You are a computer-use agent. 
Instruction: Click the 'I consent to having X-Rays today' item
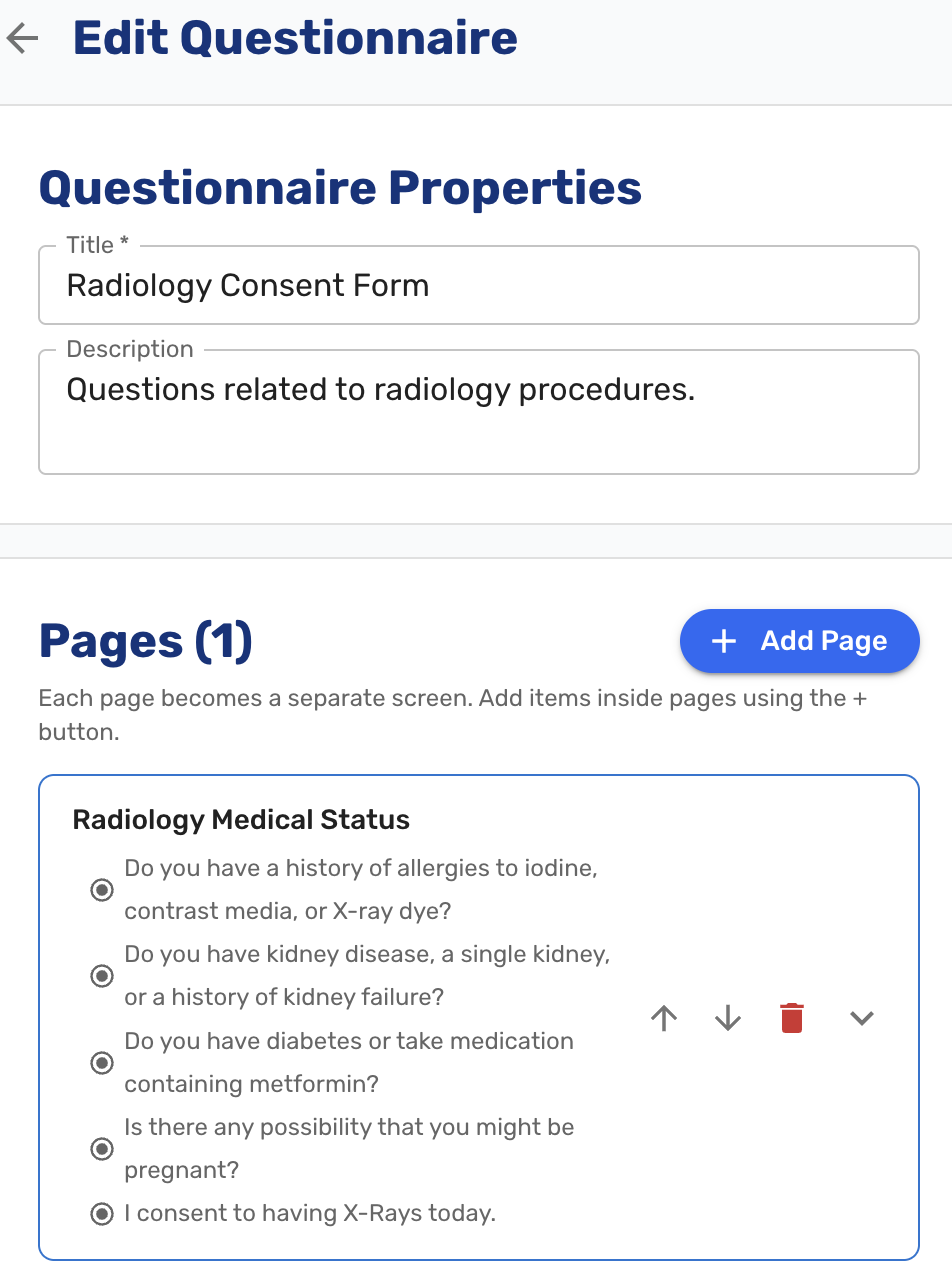coord(310,1214)
